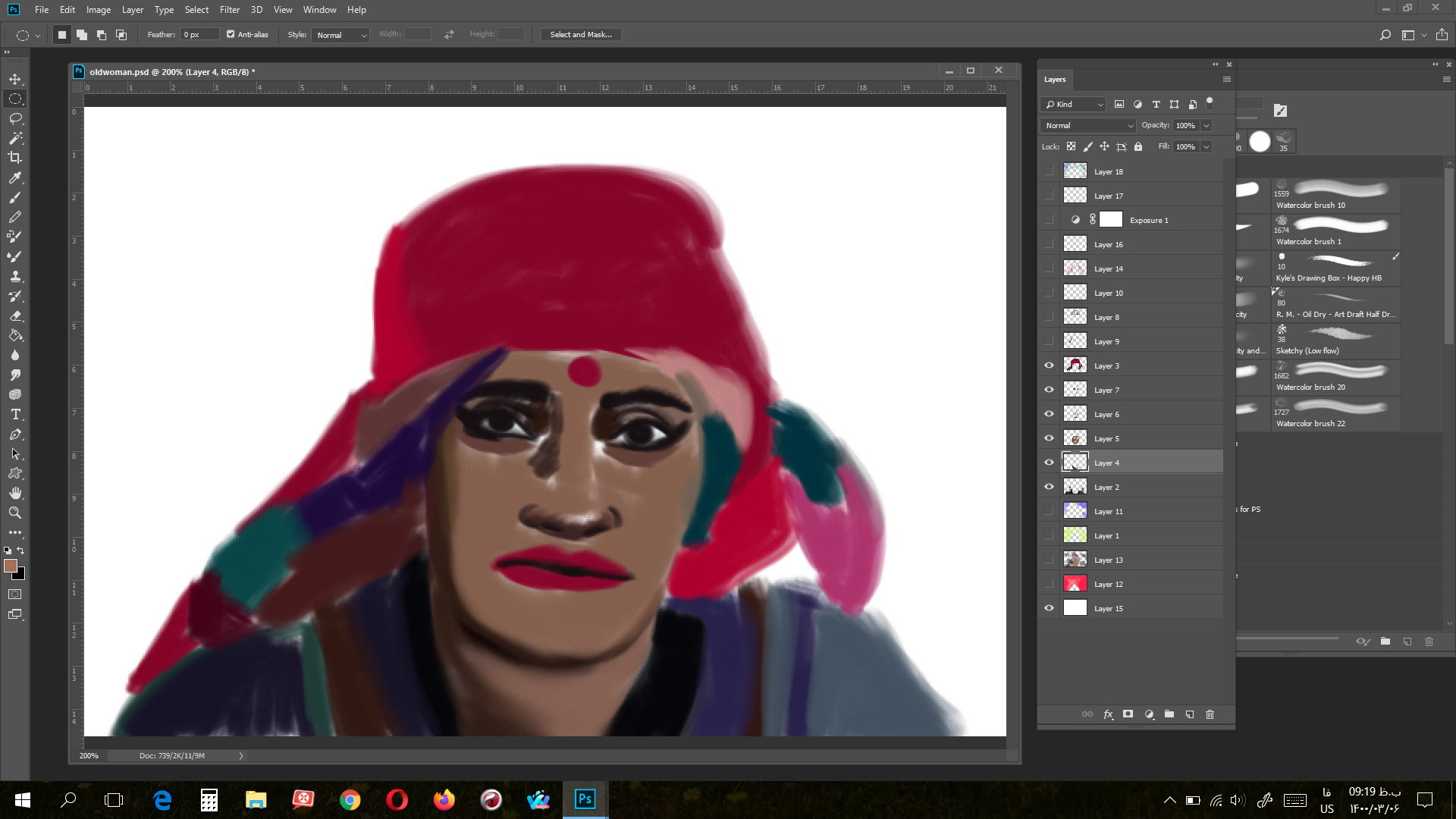The width and height of the screenshot is (1456, 819).
Task: Open the Opacity slider dropdown
Action: pos(1207,125)
